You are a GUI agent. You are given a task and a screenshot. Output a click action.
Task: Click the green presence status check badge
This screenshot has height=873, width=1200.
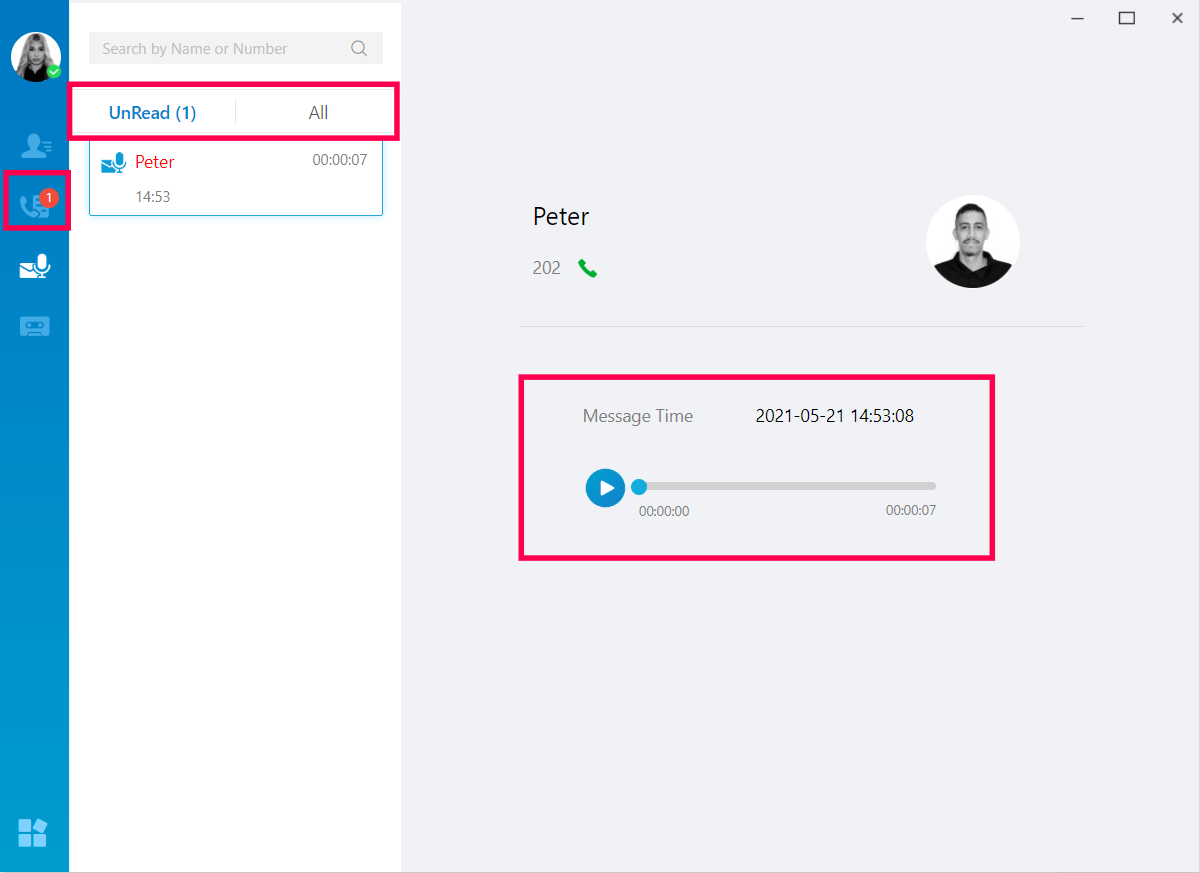tap(54, 72)
